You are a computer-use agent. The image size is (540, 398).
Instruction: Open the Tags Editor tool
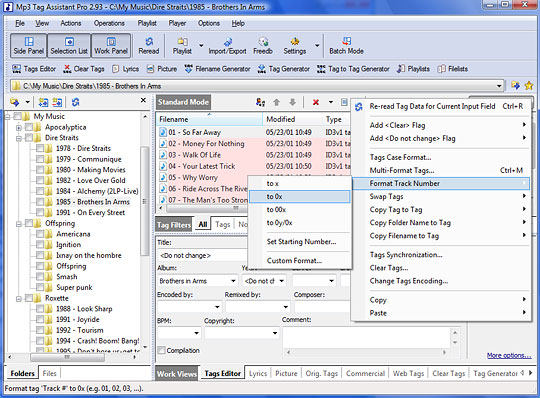pyautogui.click(x=34, y=69)
